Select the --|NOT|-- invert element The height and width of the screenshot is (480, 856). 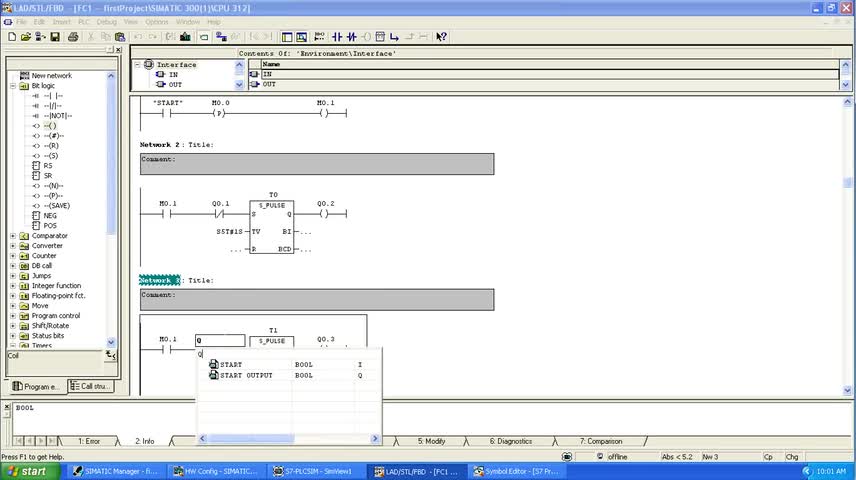click(57, 115)
